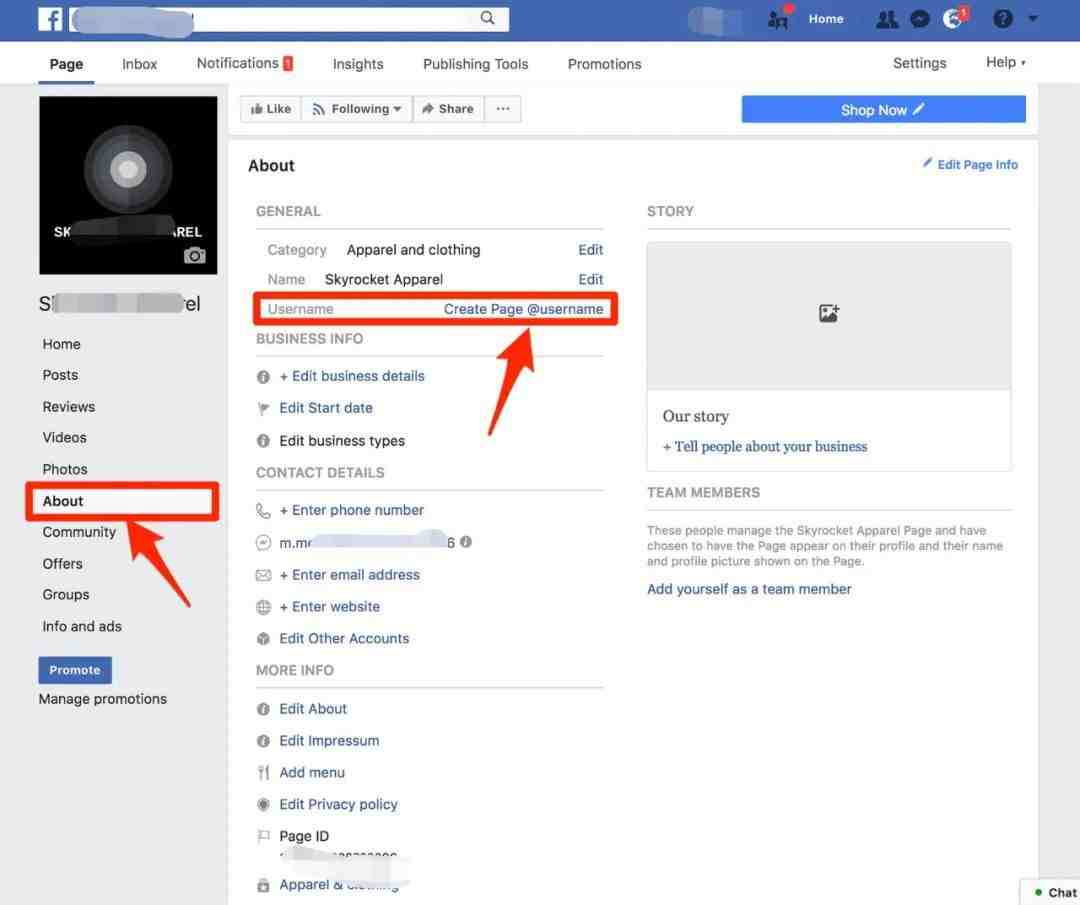The width and height of the screenshot is (1080, 905).
Task: Open the Help dropdown menu
Action: pyautogui.click(x=1006, y=62)
